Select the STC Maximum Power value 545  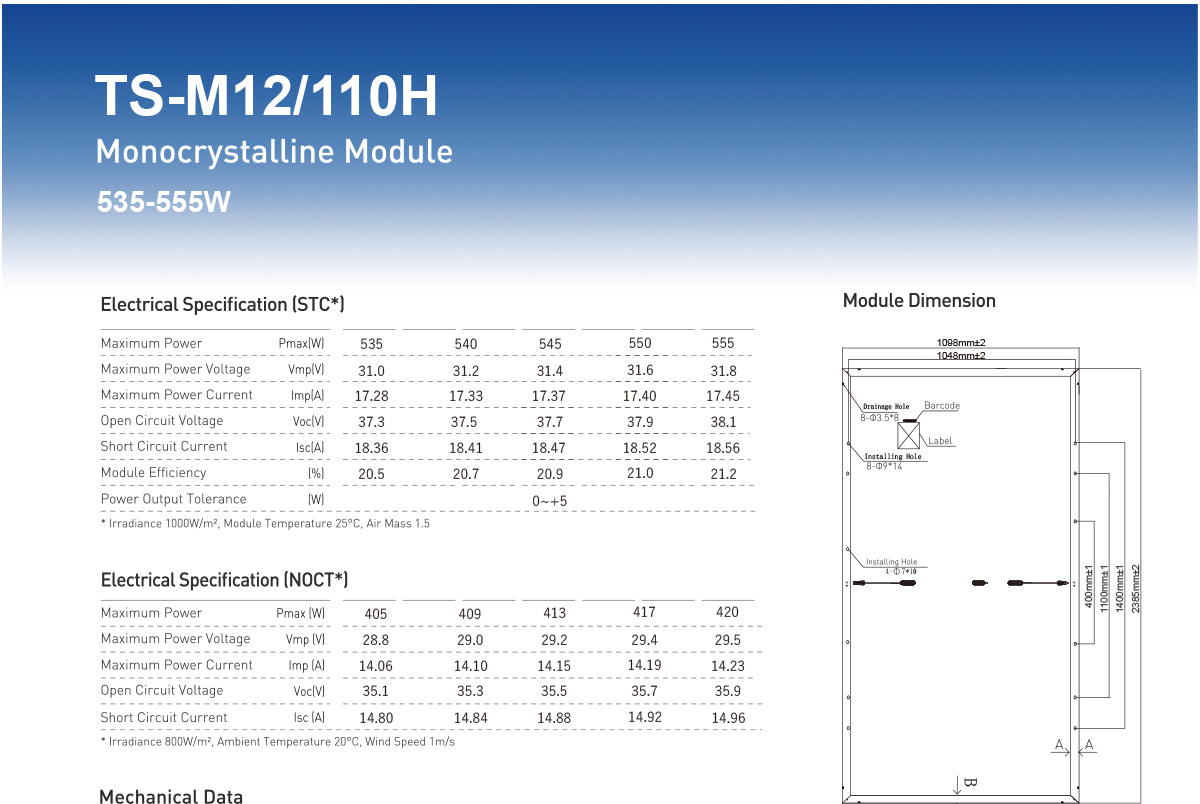point(550,343)
